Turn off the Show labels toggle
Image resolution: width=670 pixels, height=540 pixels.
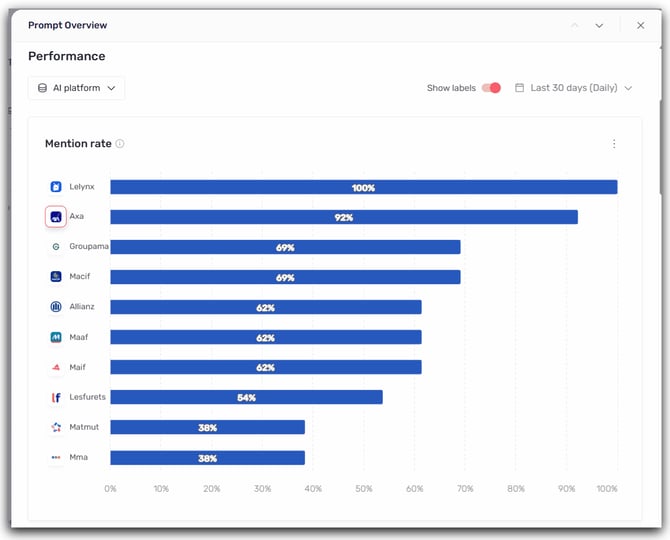[x=491, y=88]
